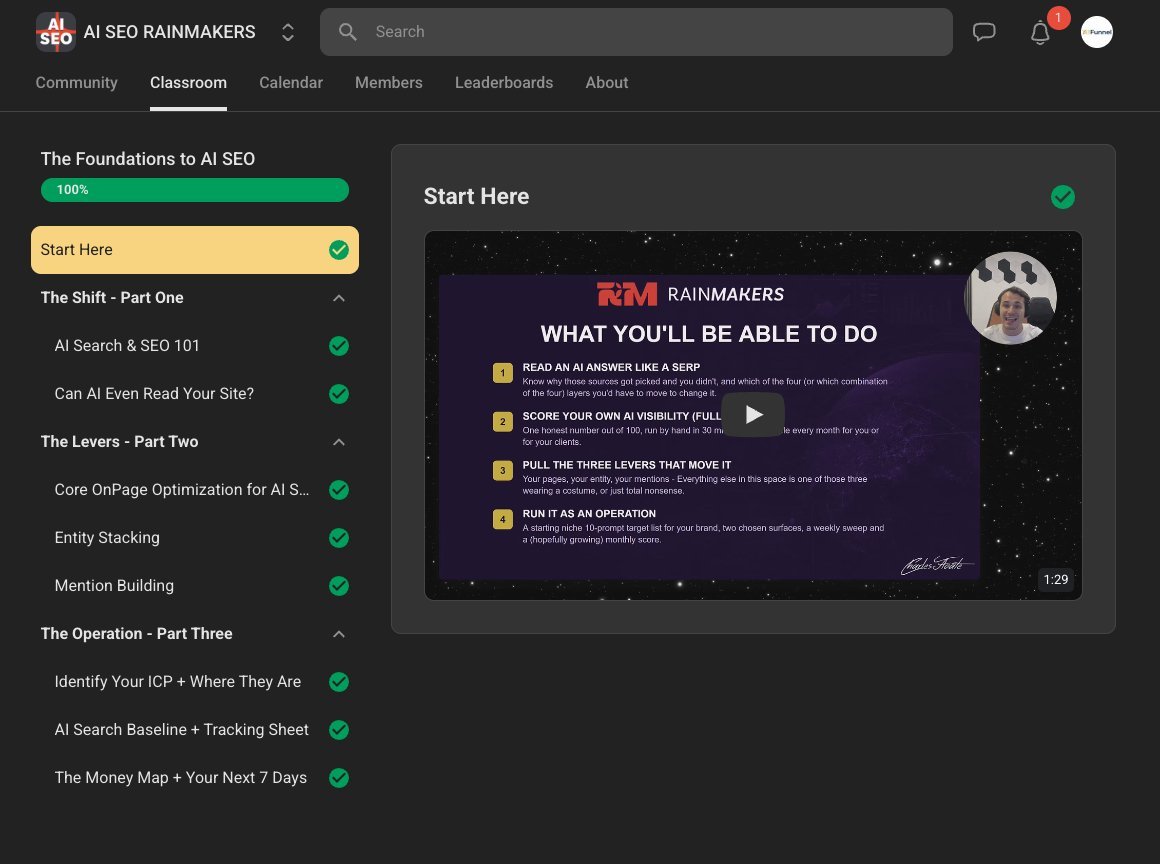Open the Calendar tab
The image size is (1160, 864).
pyautogui.click(x=291, y=83)
